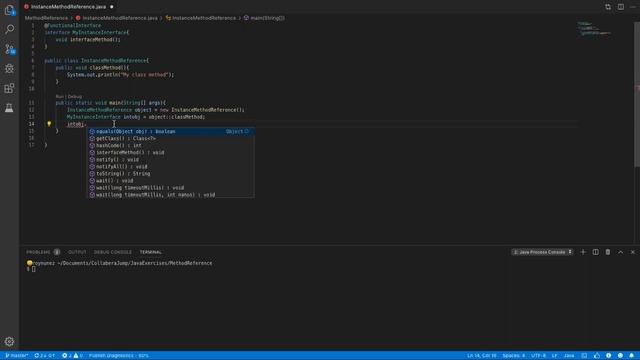Screen dimensions: 640x360
Task: Open the Explorer view in activity bar
Action: [x=9, y=10]
